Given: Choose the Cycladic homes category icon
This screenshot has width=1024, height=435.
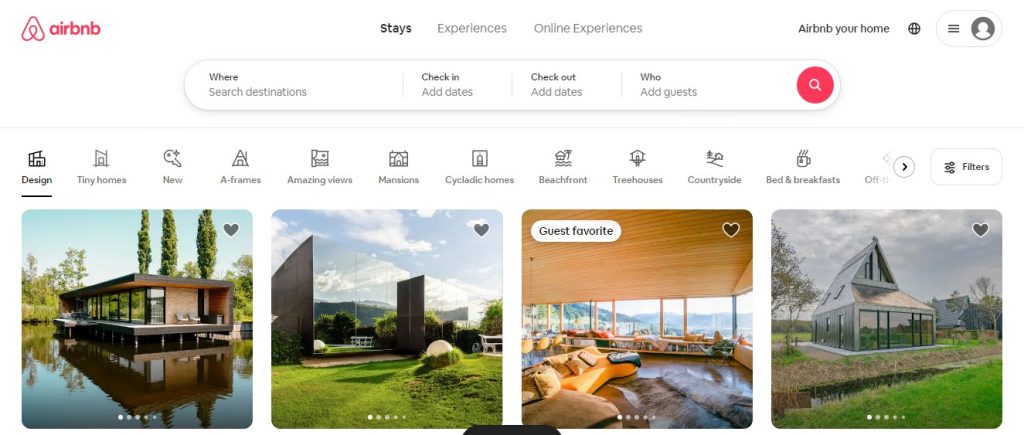Looking at the screenshot, I should pos(479,159).
